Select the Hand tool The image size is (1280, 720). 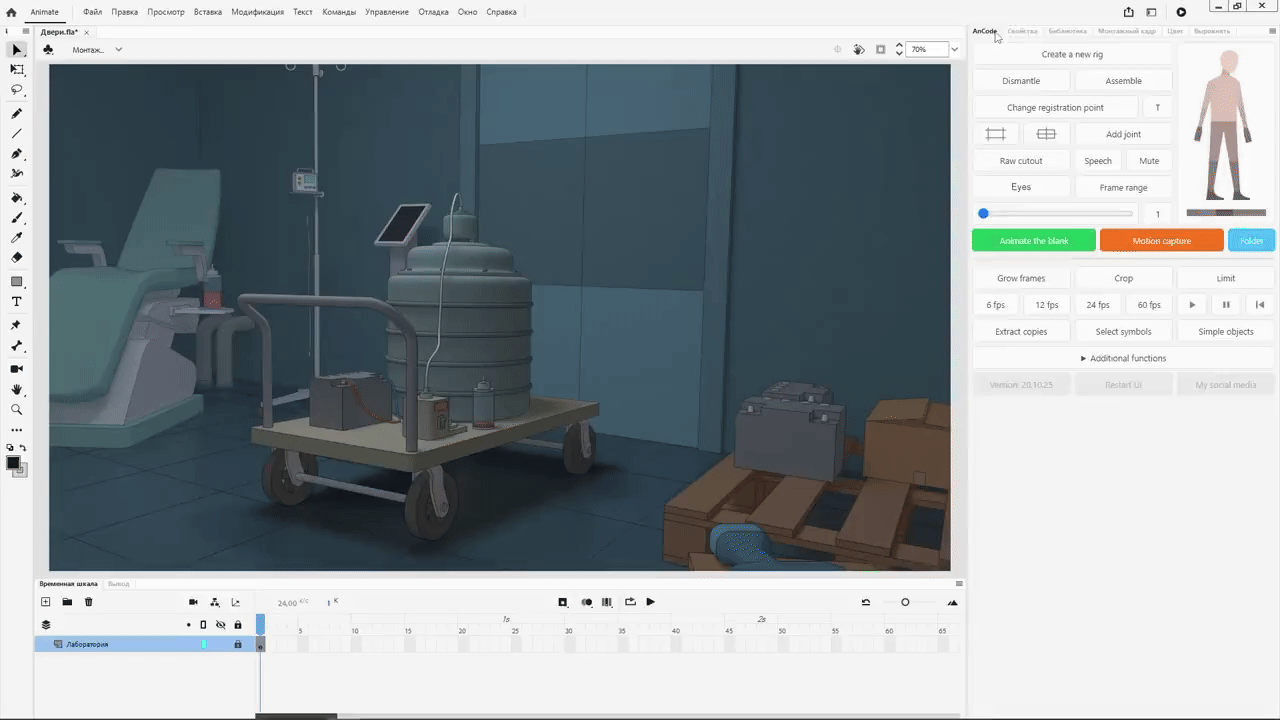coord(17,390)
